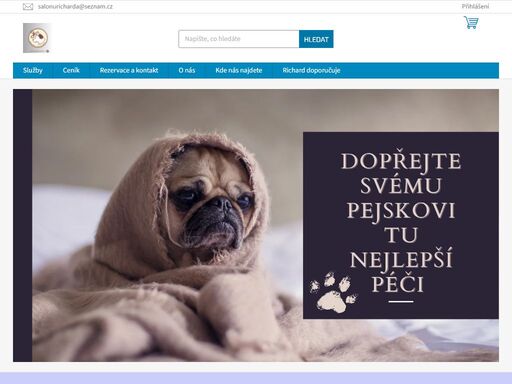Select Kde nás najdete menu item

(x=239, y=70)
